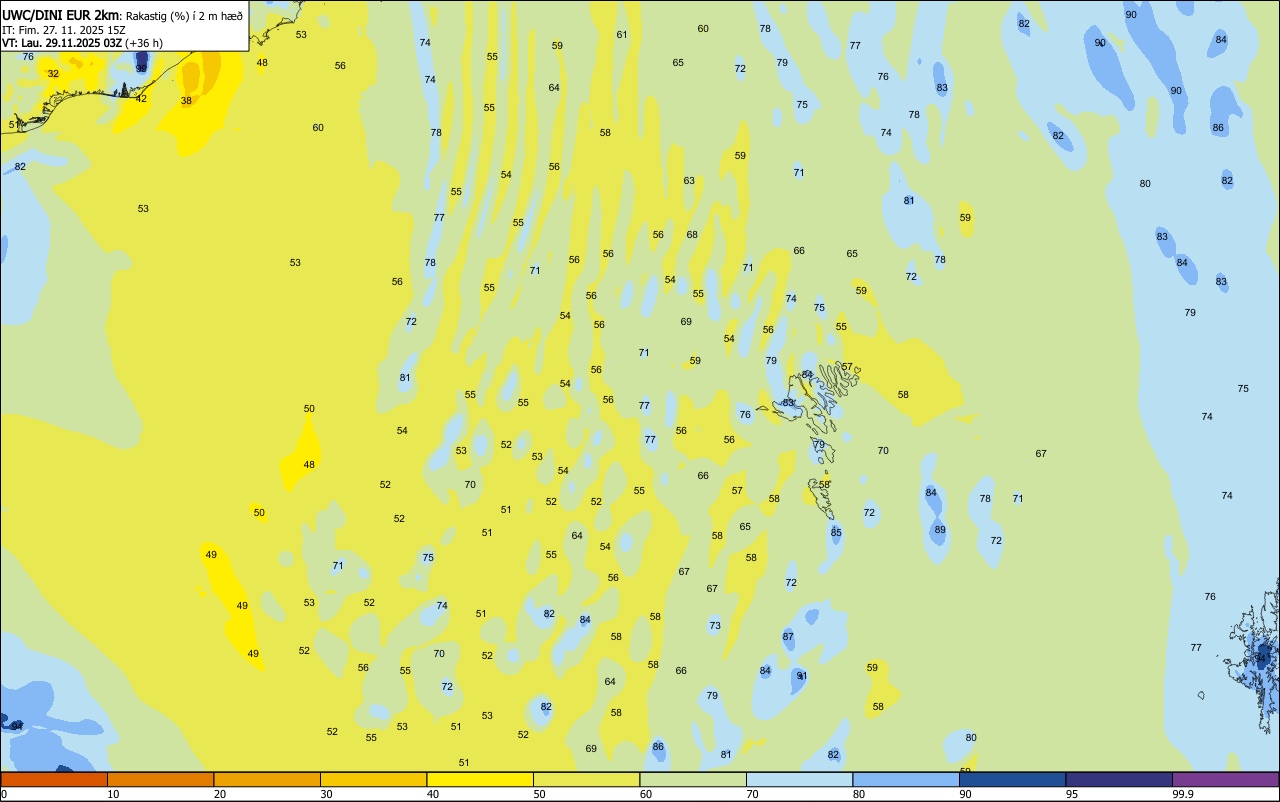Click the 70–80 light blue legend swatch

click(x=799, y=779)
